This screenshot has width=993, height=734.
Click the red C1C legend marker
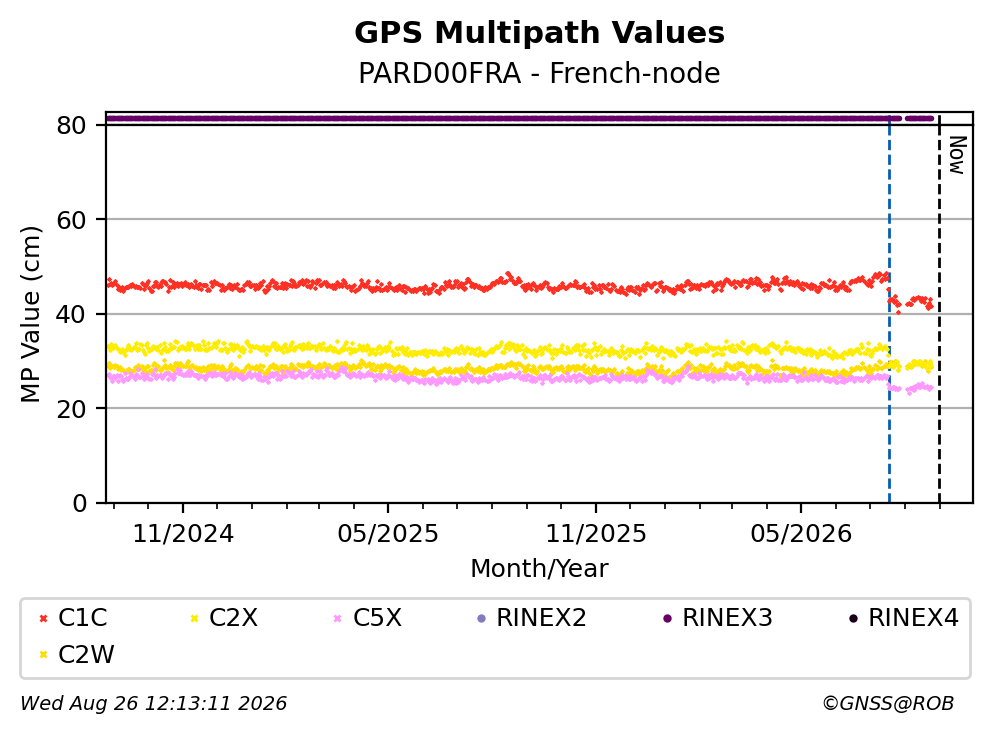tap(43, 619)
